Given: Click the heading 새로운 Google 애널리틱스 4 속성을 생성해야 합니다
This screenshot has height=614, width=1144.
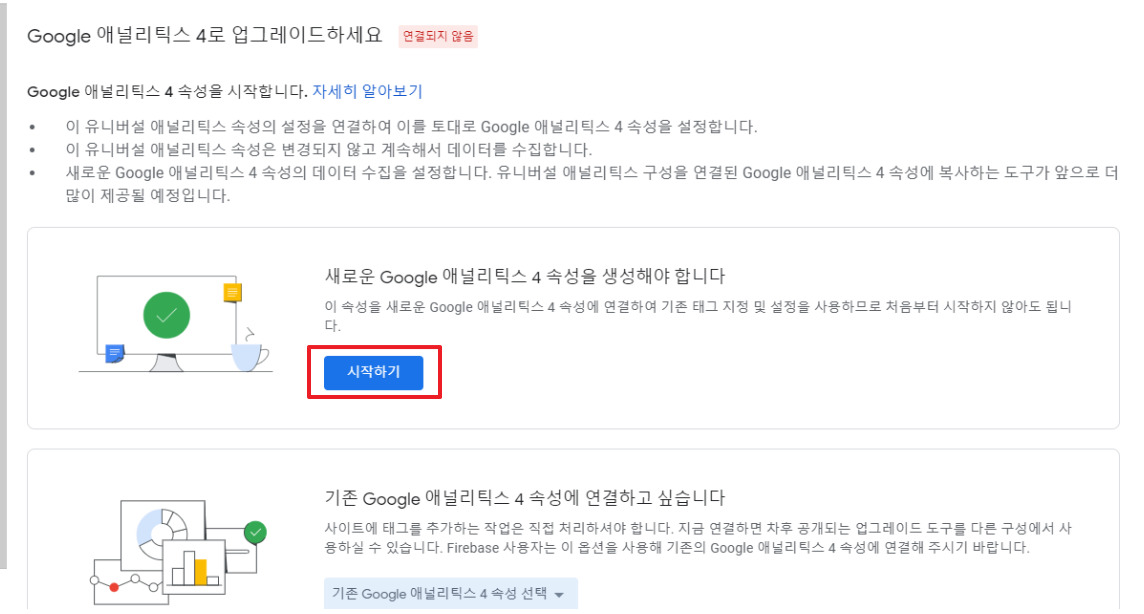Looking at the screenshot, I should [x=525, y=276].
